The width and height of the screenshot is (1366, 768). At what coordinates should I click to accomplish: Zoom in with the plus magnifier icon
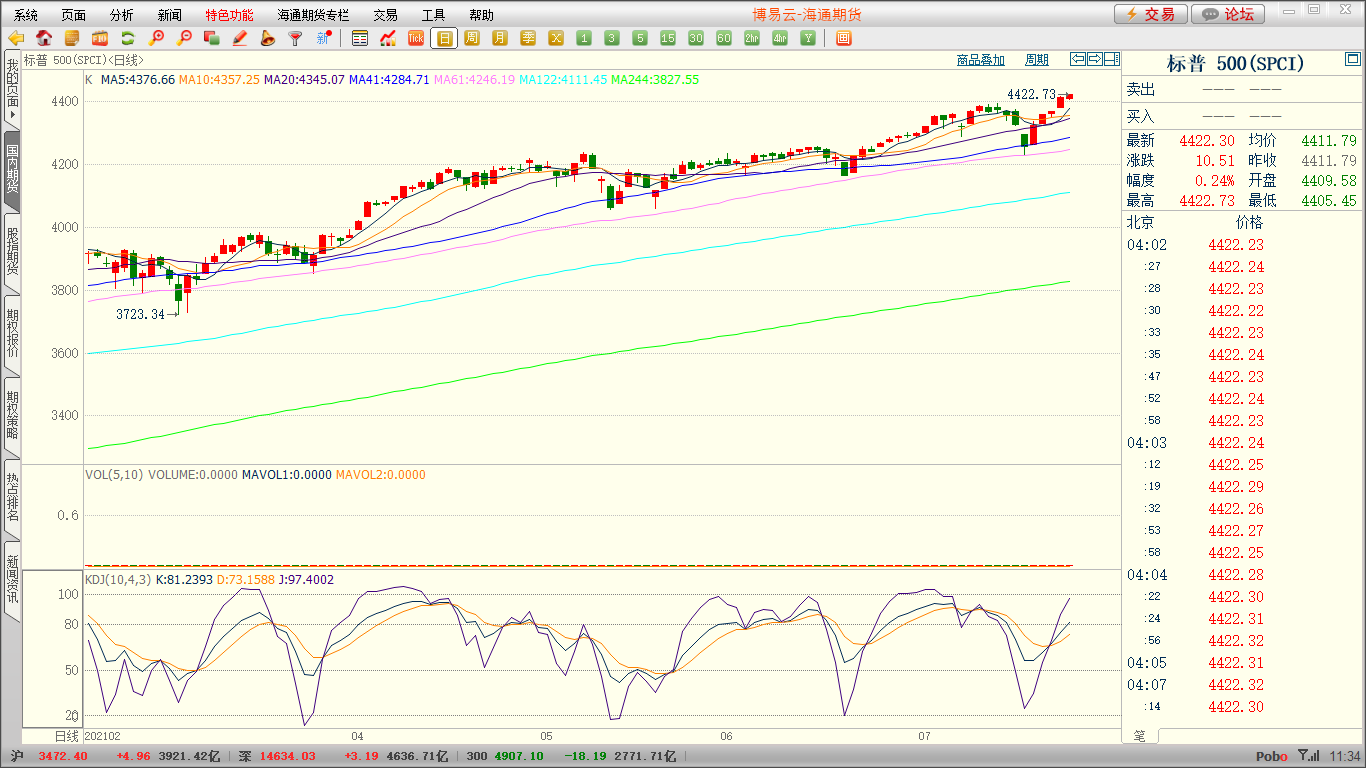pos(156,38)
